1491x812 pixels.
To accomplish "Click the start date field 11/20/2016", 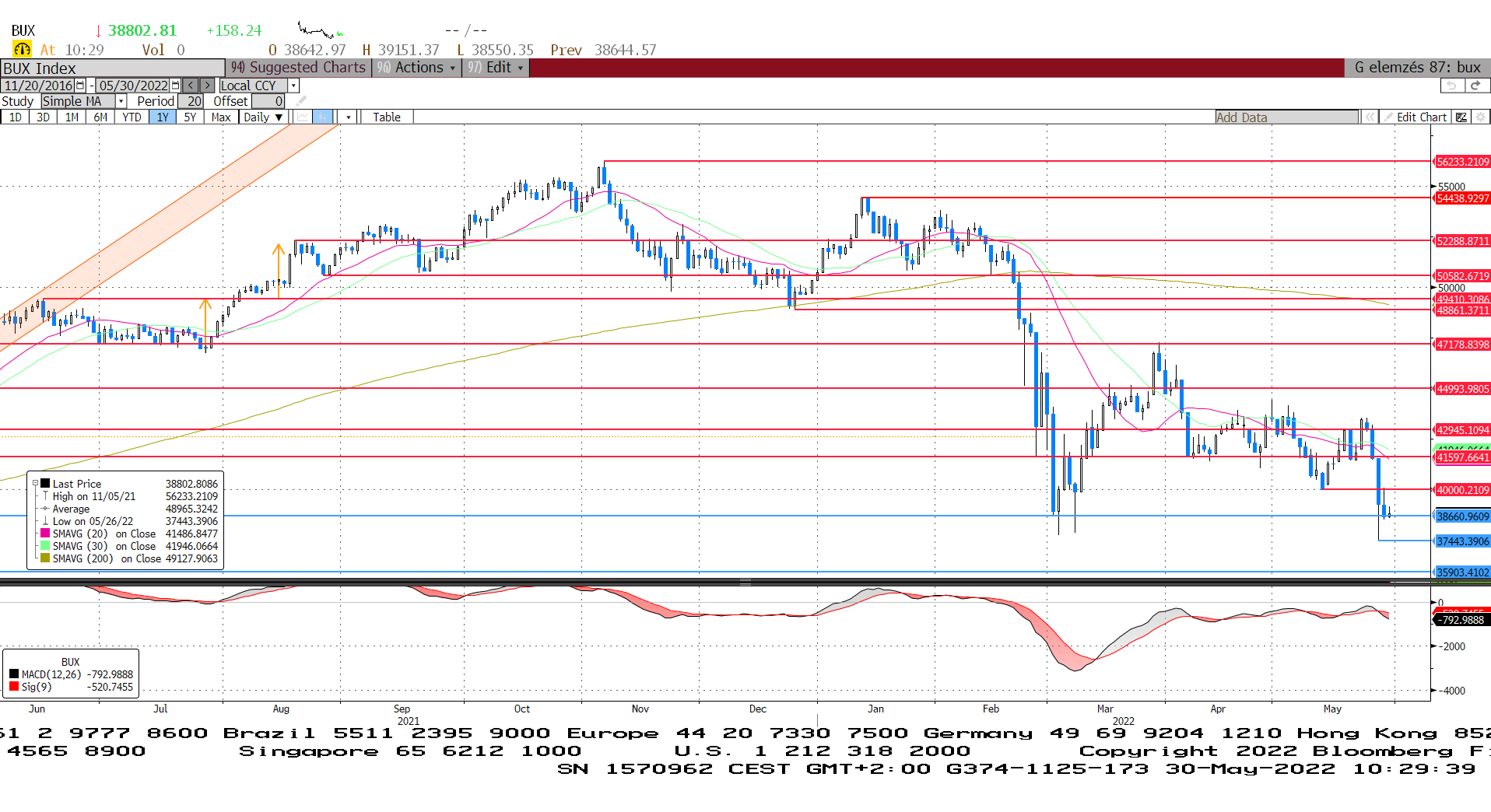I will 38,86.
